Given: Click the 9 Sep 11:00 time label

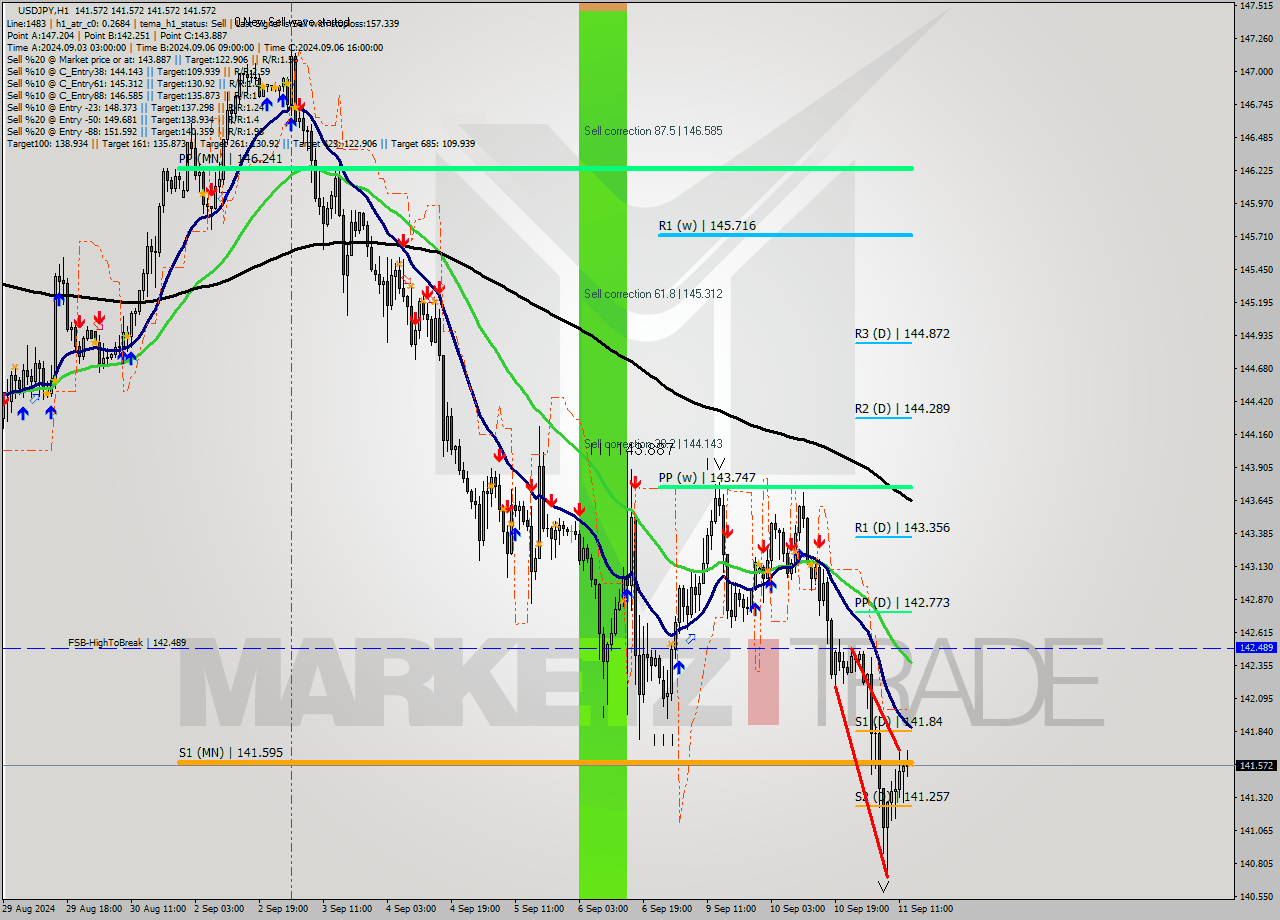Looking at the screenshot, I should click(733, 909).
